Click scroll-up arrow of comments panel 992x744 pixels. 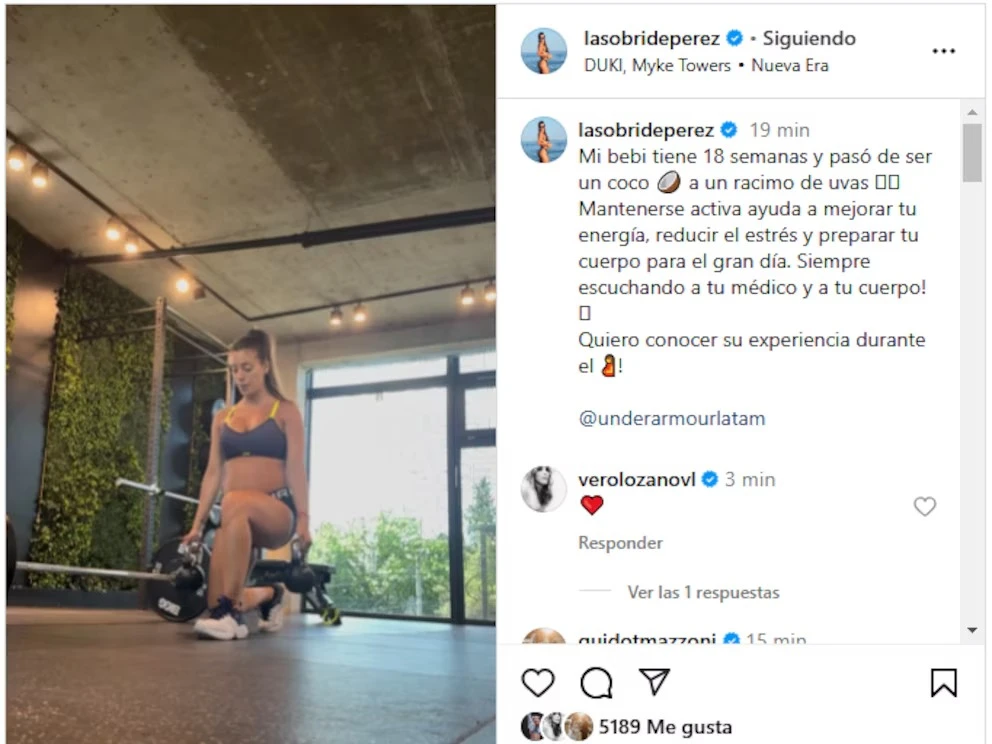point(972,112)
